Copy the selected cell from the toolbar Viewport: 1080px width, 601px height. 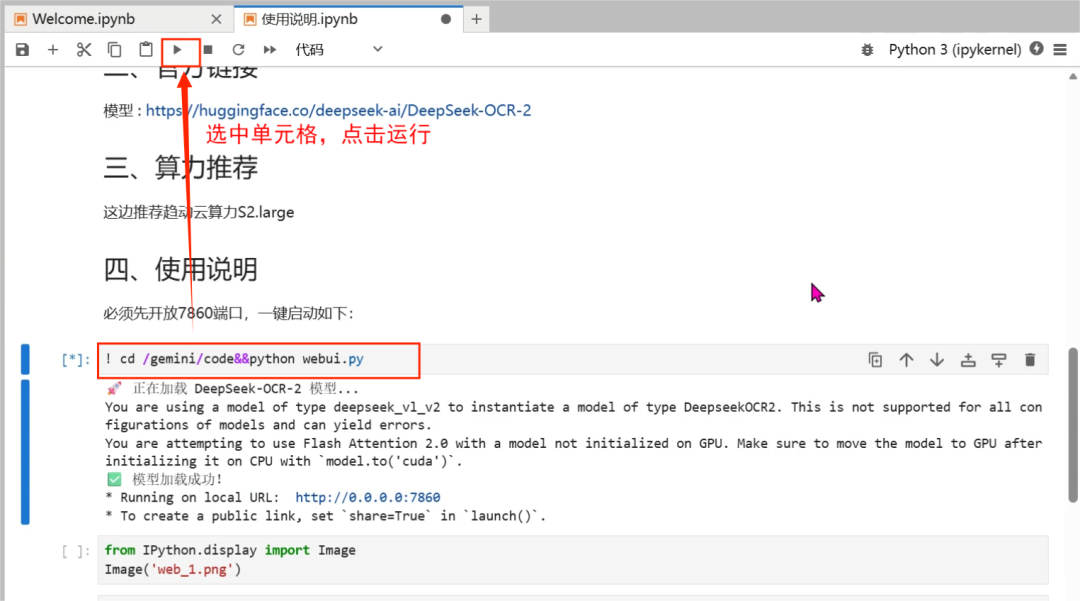(114, 50)
